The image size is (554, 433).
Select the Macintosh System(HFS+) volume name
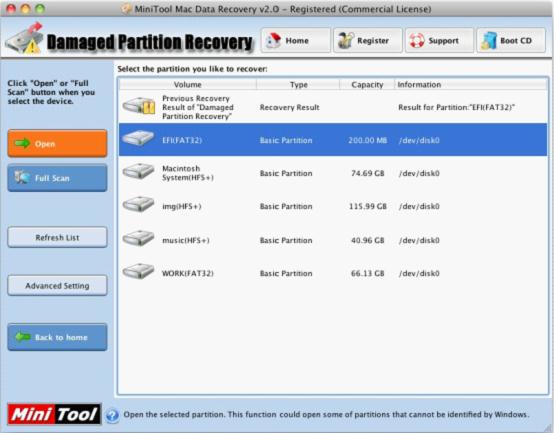coord(188,173)
